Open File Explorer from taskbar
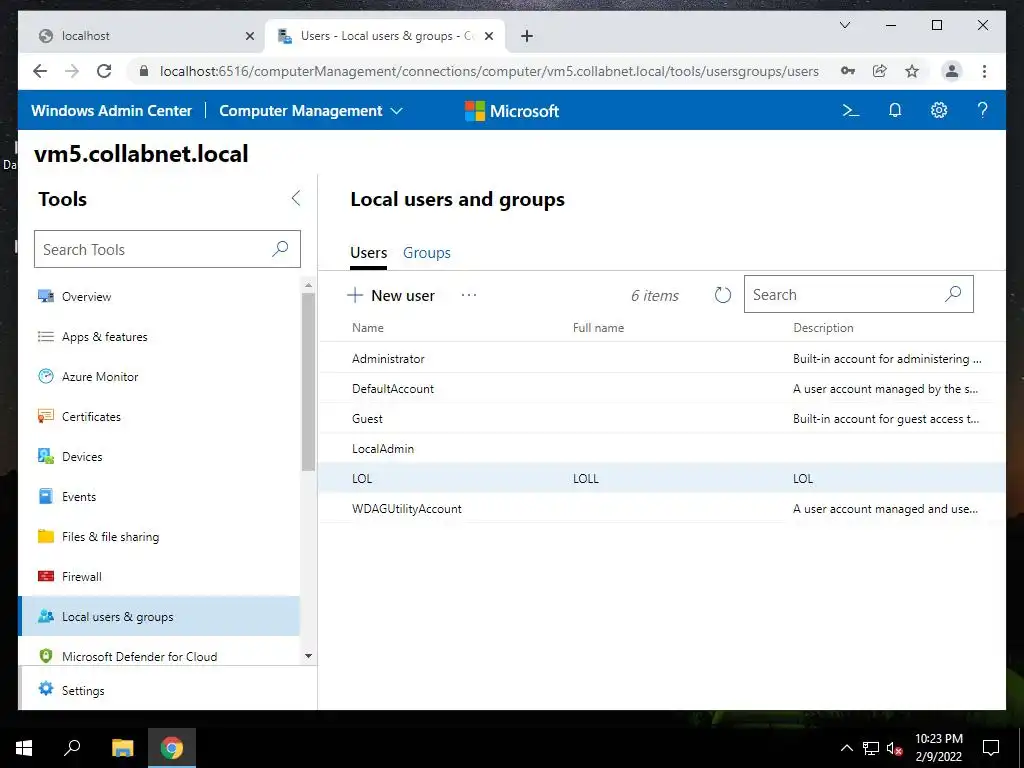The width and height of the screenshot is (1024, 768). 122,748
